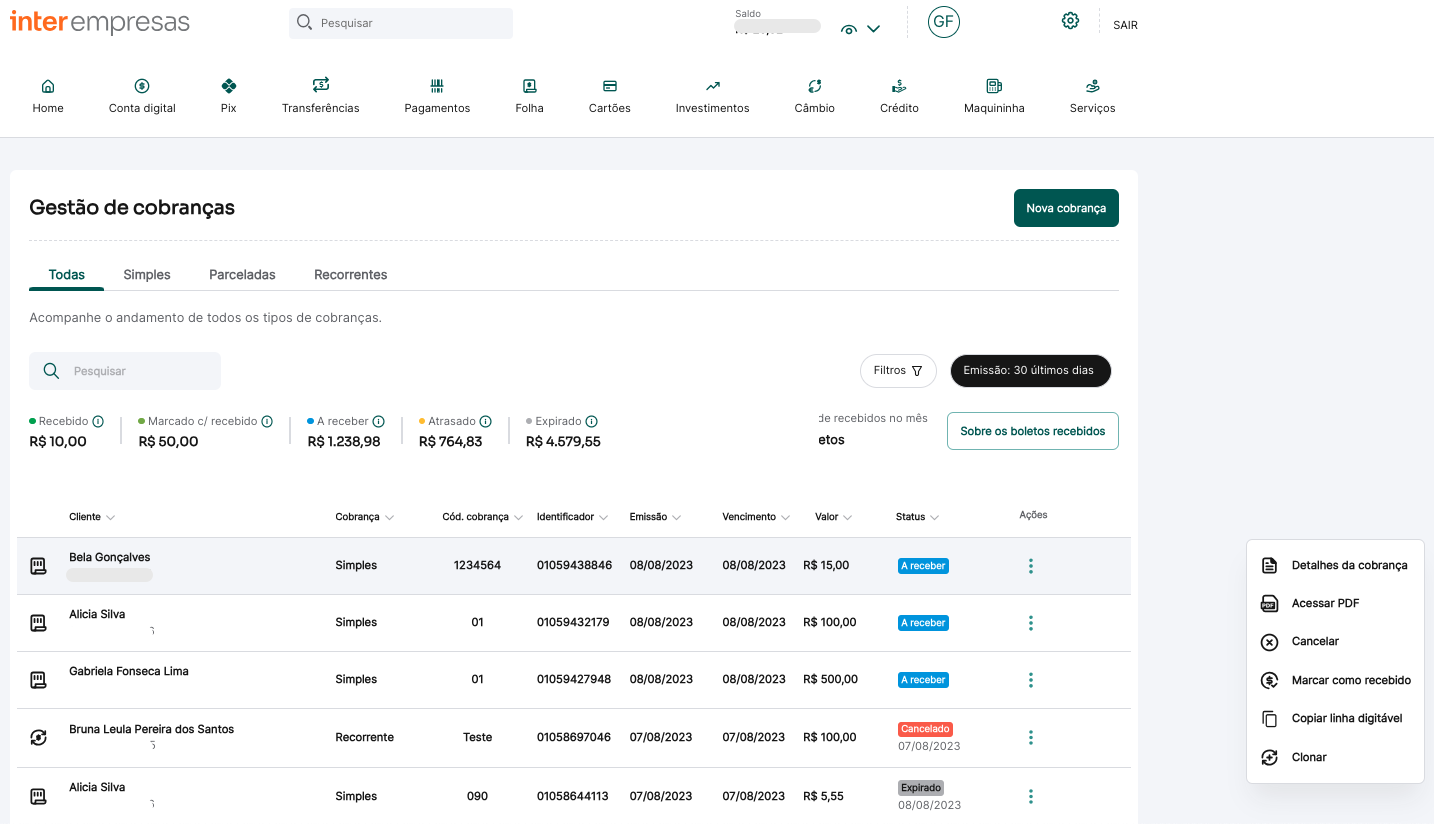Go to the Pix section
Screen dimensions: 1434x824
click(229, 96)
